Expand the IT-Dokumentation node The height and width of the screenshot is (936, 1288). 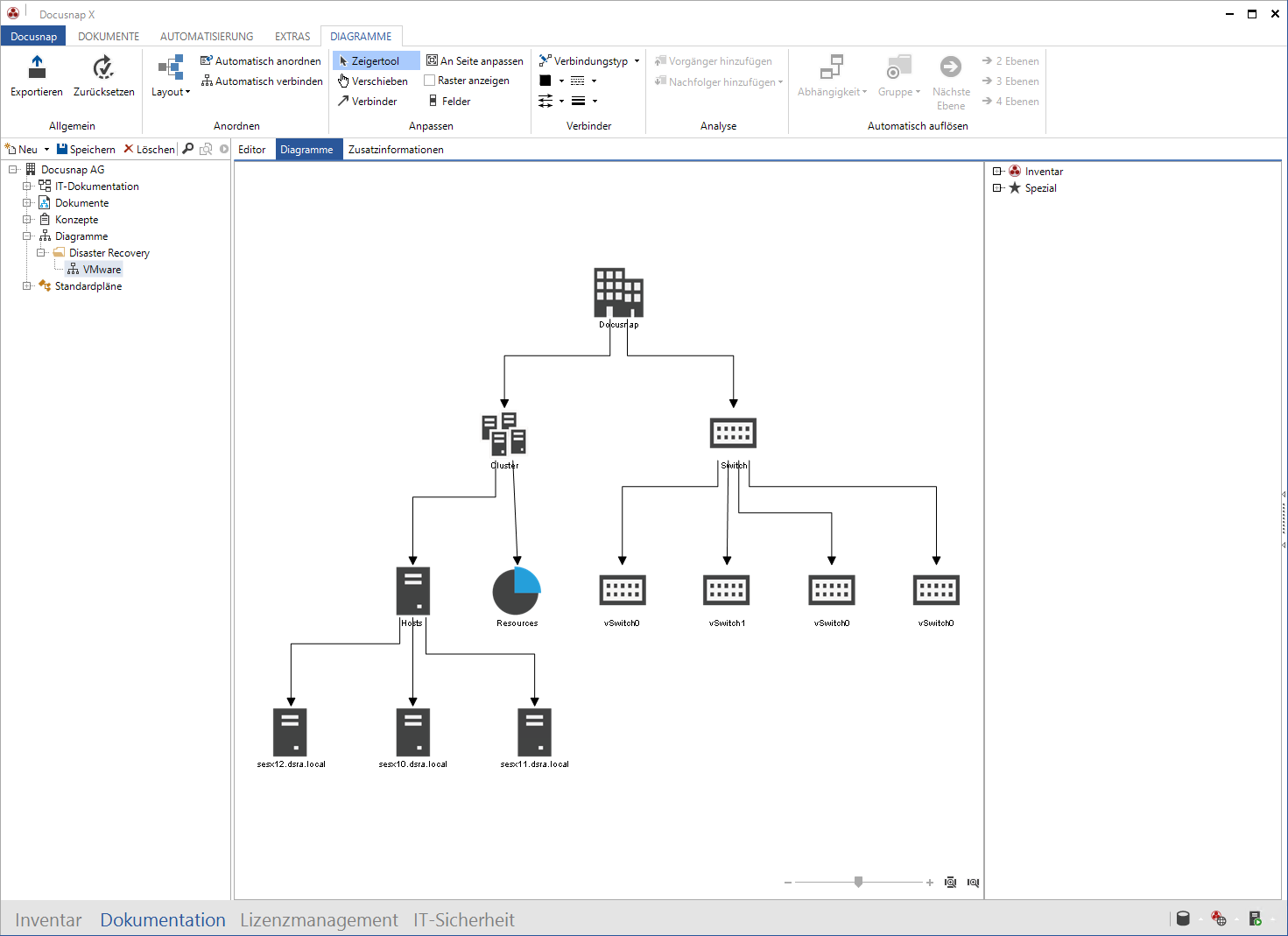(x=27, y=186)
